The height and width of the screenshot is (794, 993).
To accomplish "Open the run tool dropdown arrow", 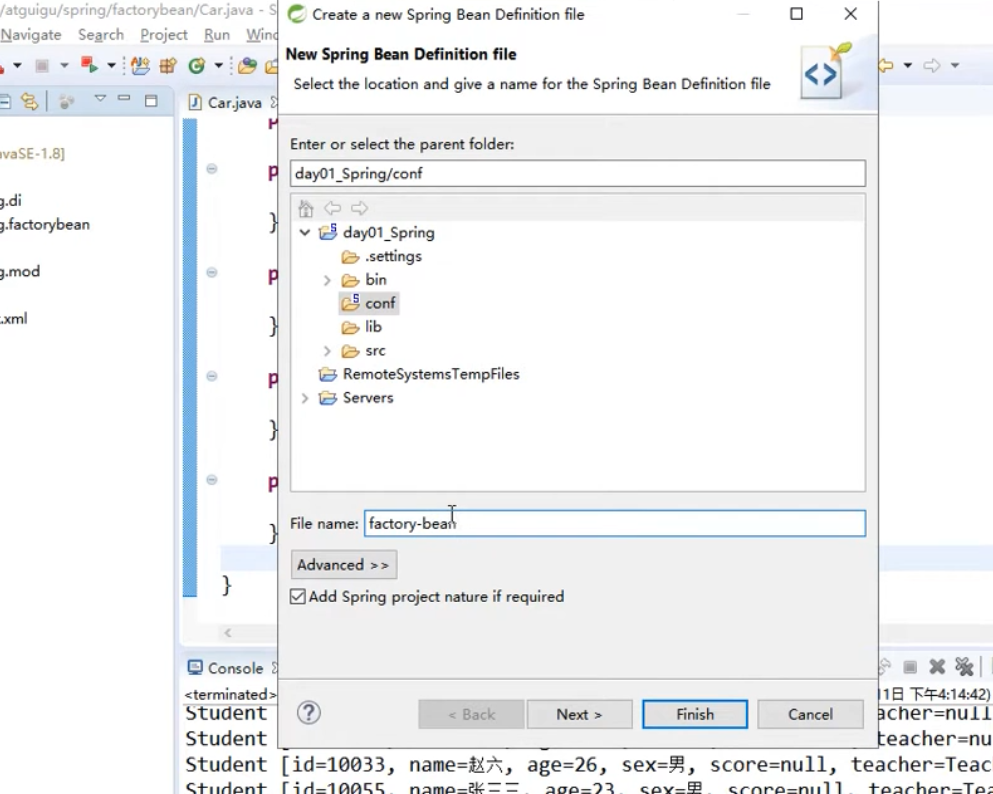I will tap(111, 65).
